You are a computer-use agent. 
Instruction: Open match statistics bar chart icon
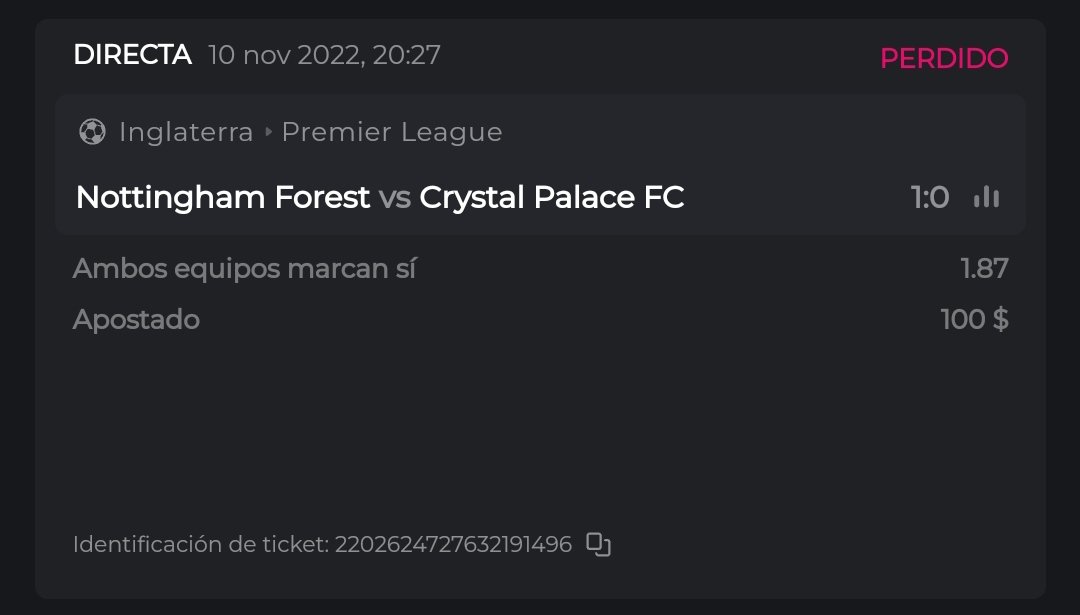(986, 197)
